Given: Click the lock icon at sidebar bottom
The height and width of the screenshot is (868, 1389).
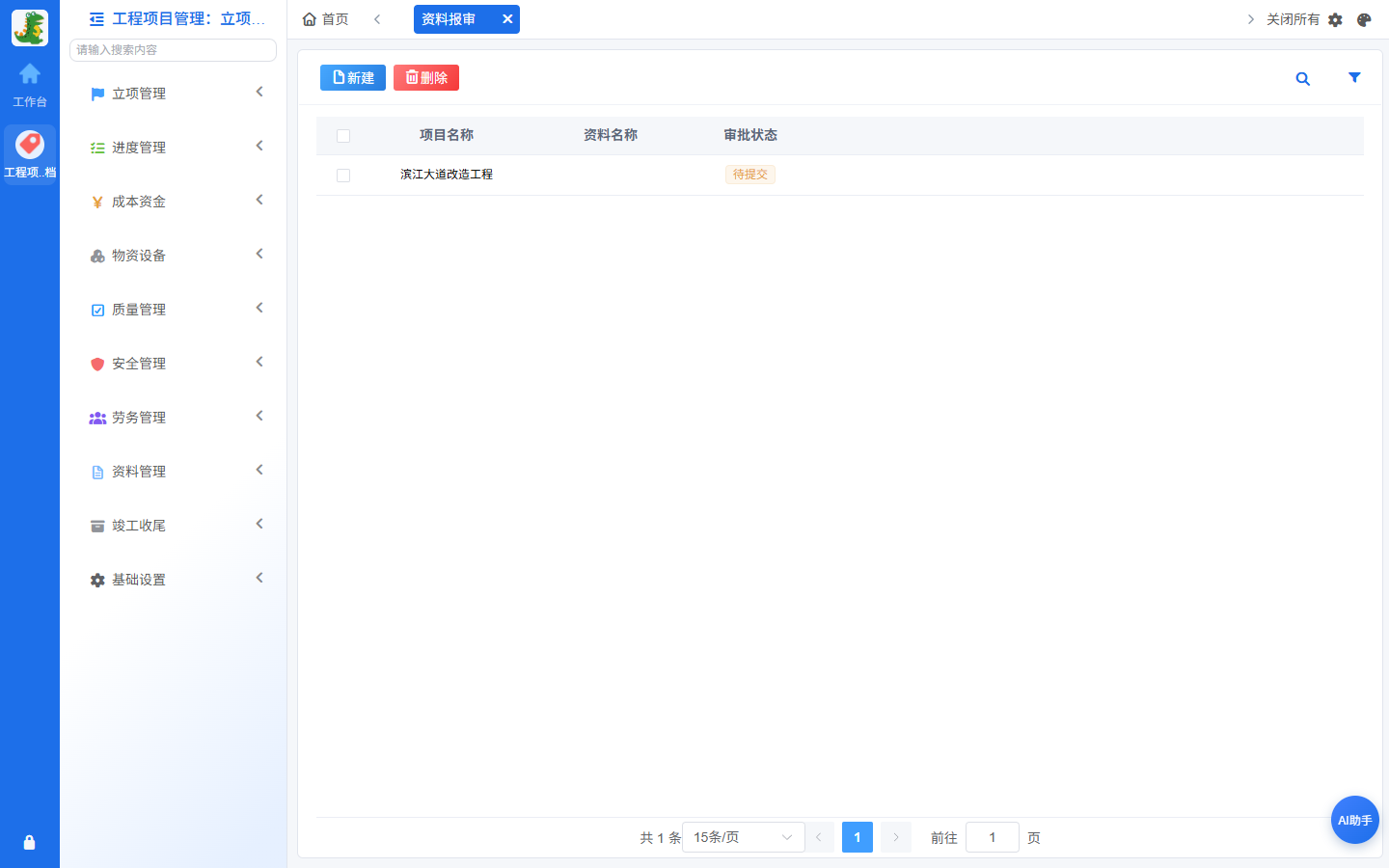Looking at the screenshot, I should click(29, 842).
